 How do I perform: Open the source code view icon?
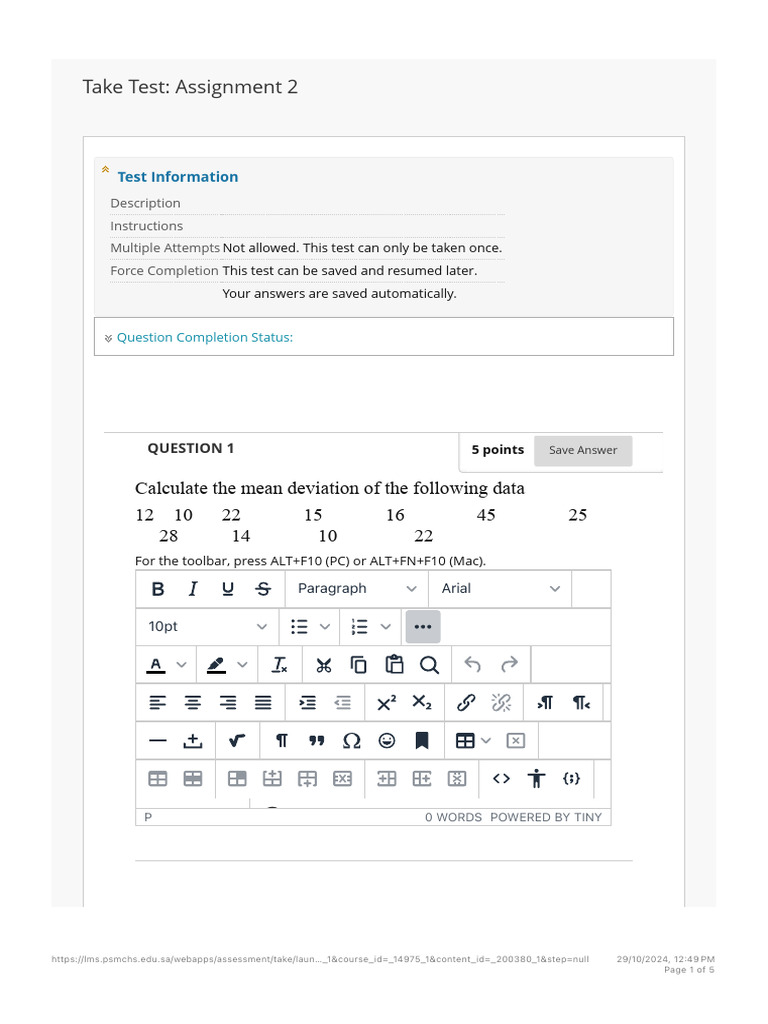[501, 778]
